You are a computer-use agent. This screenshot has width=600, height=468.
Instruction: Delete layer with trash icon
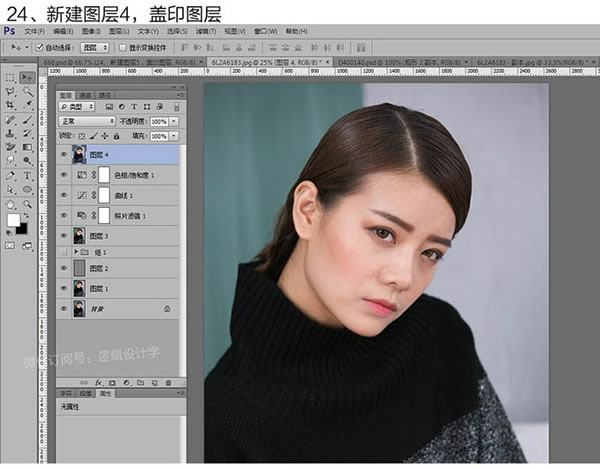tap(168, 383)
